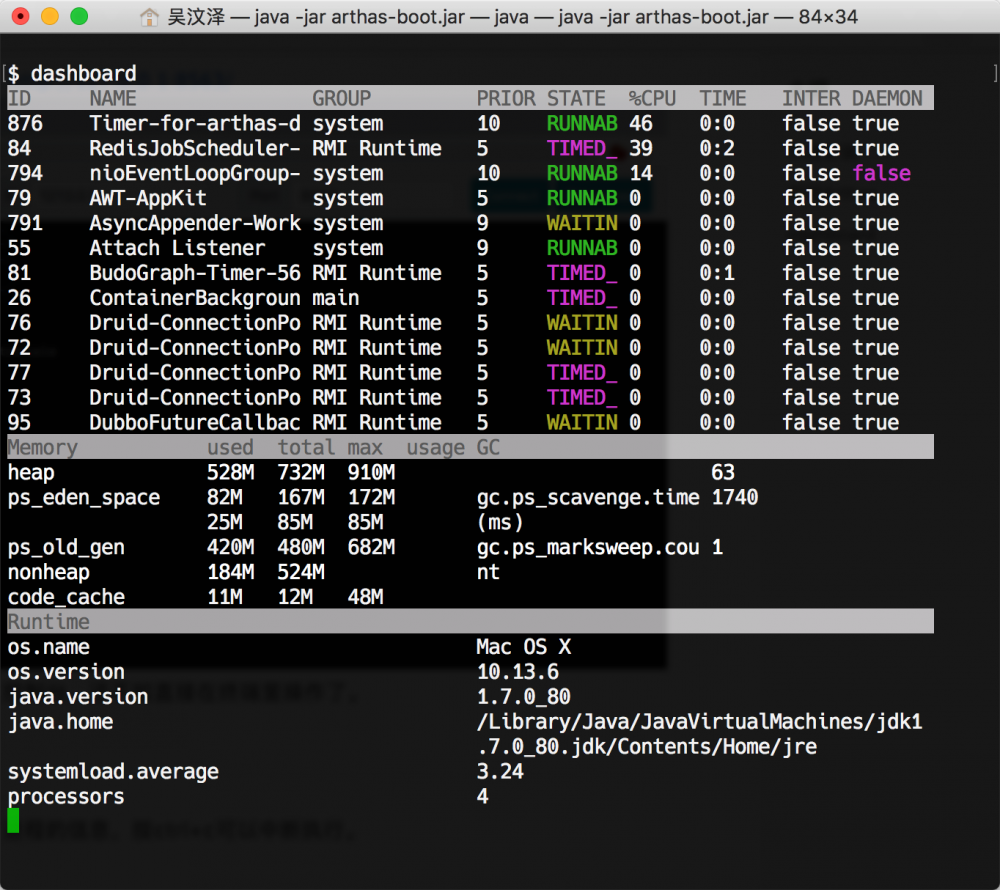This screenshot has height=890, width=1000.
Task: Select thread name 'RedisJobScheduler-'
Action: pyautogui.click(x=195, y=148)
